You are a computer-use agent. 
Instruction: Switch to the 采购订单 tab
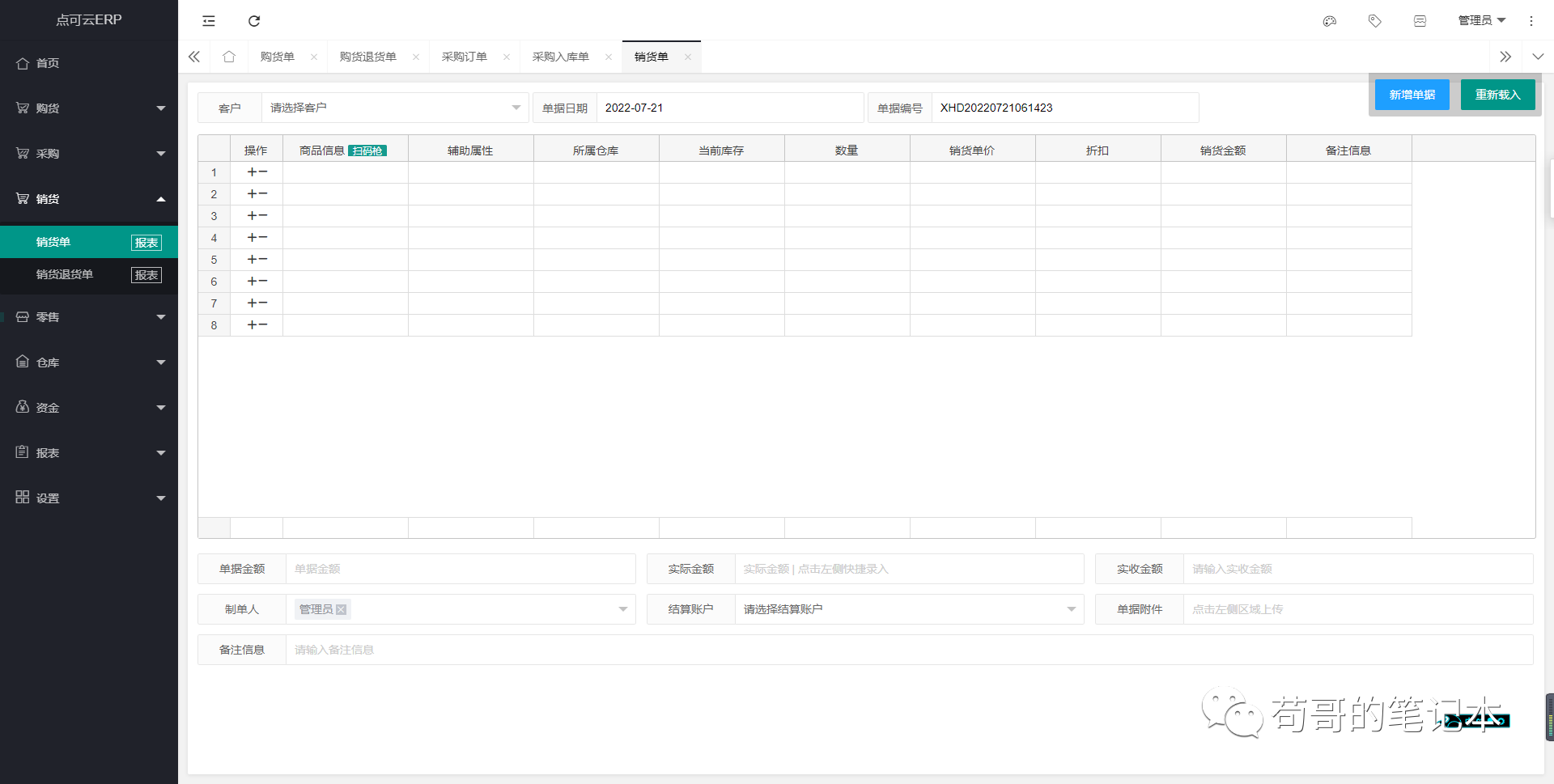465,57
